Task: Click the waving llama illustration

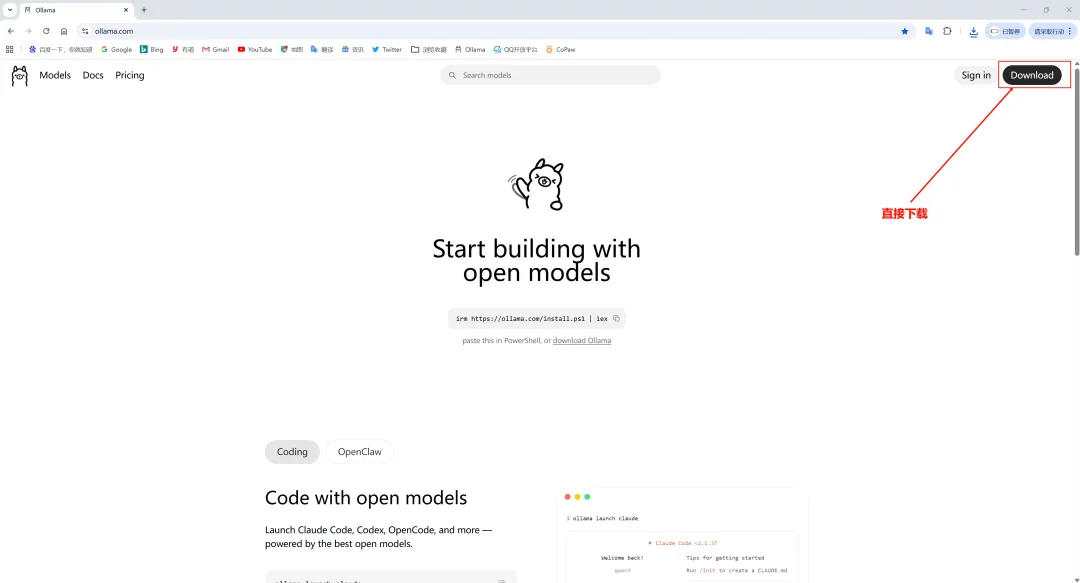Action: pos(537,184)
